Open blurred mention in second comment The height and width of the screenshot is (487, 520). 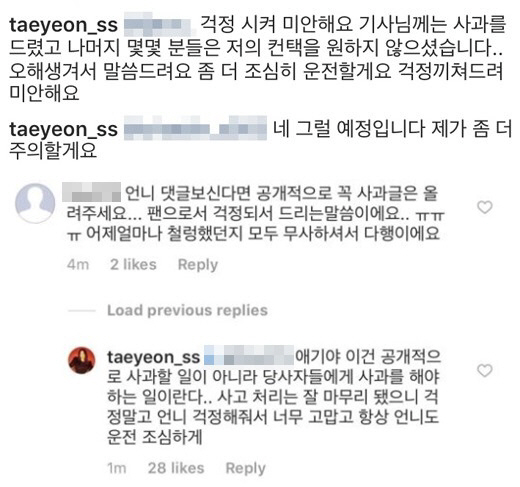195,128
